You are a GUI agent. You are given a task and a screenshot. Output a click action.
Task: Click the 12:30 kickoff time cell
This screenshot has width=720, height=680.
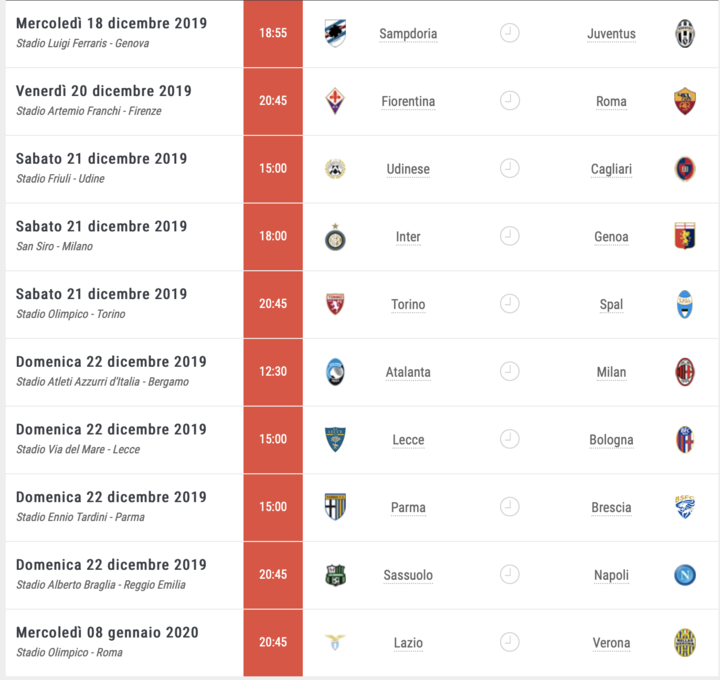(x=273, y=372)
